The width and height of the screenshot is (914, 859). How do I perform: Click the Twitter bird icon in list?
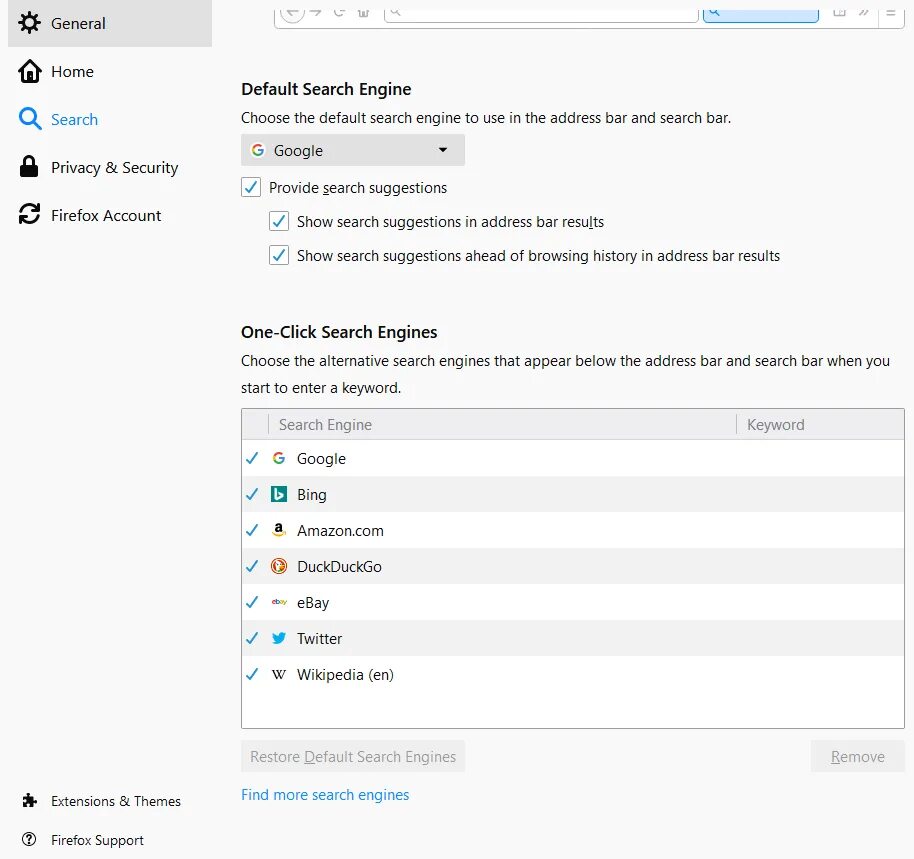(279, 638)
